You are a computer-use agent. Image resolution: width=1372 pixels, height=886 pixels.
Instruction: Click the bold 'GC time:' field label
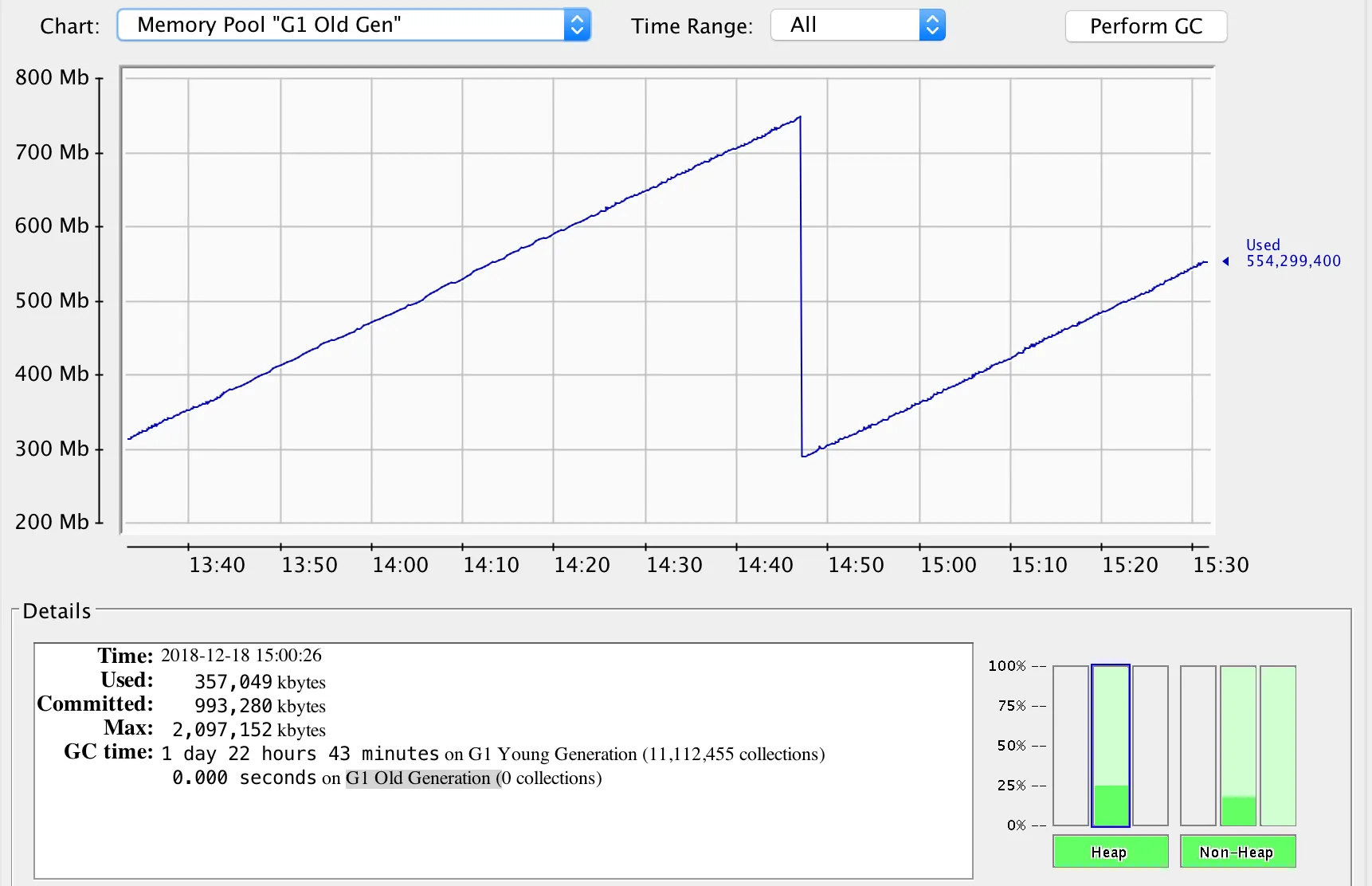tap(108, 752)
